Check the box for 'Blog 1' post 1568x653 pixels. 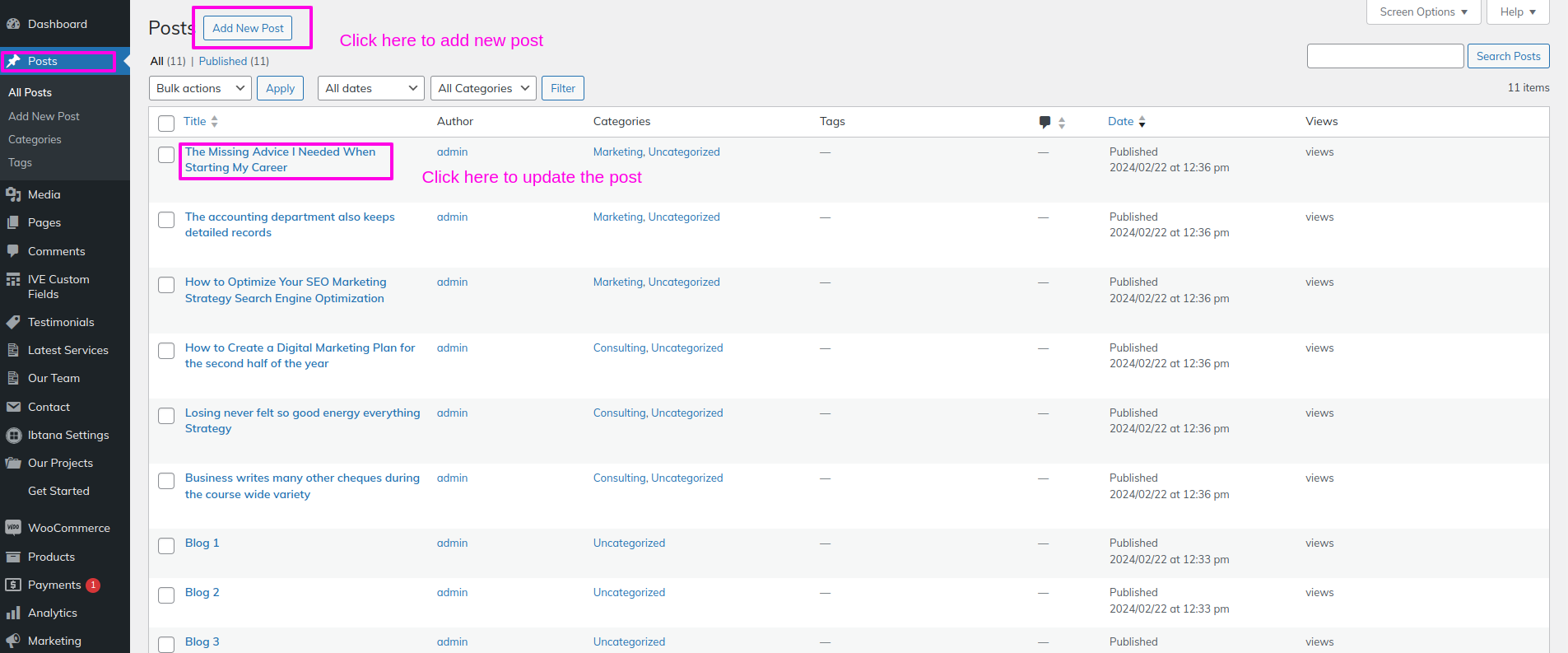[166, 546]
